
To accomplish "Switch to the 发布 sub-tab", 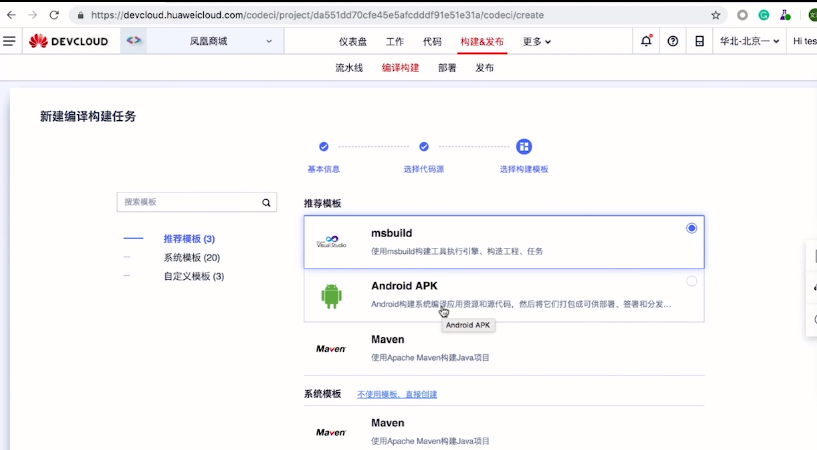I will [x=485, y=68].
